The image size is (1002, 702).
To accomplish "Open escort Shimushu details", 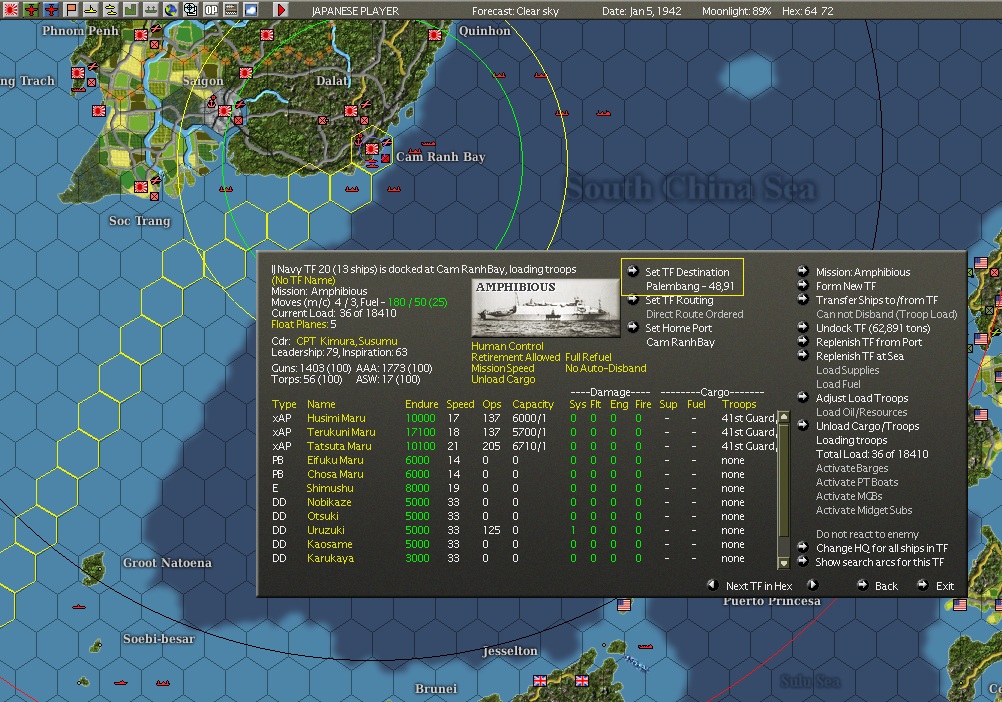I will 330,488.
